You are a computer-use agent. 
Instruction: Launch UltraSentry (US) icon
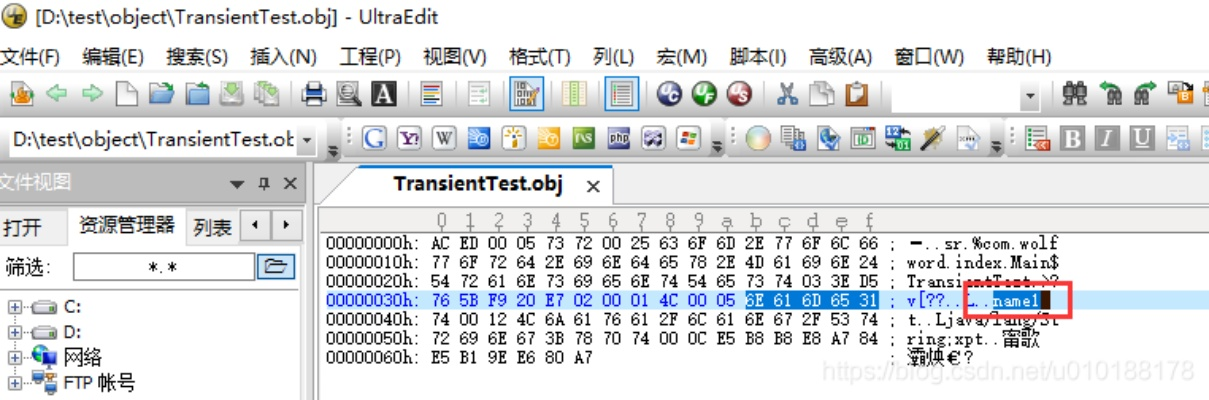coord(739,94)
